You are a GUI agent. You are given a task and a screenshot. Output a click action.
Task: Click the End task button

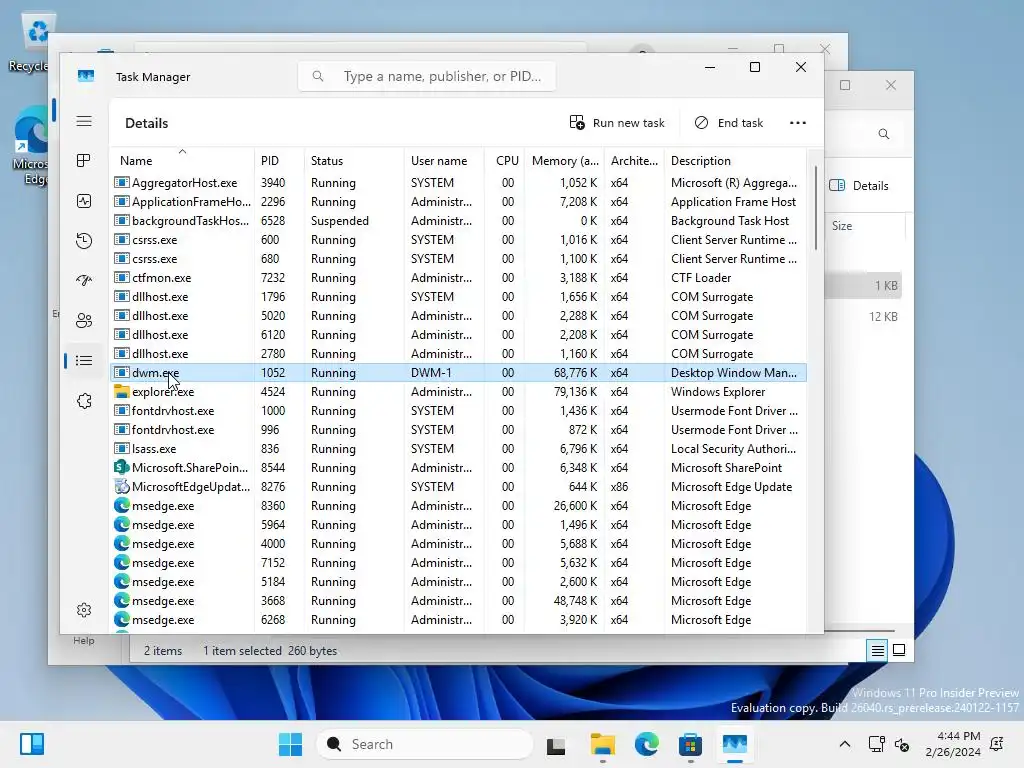729,123
